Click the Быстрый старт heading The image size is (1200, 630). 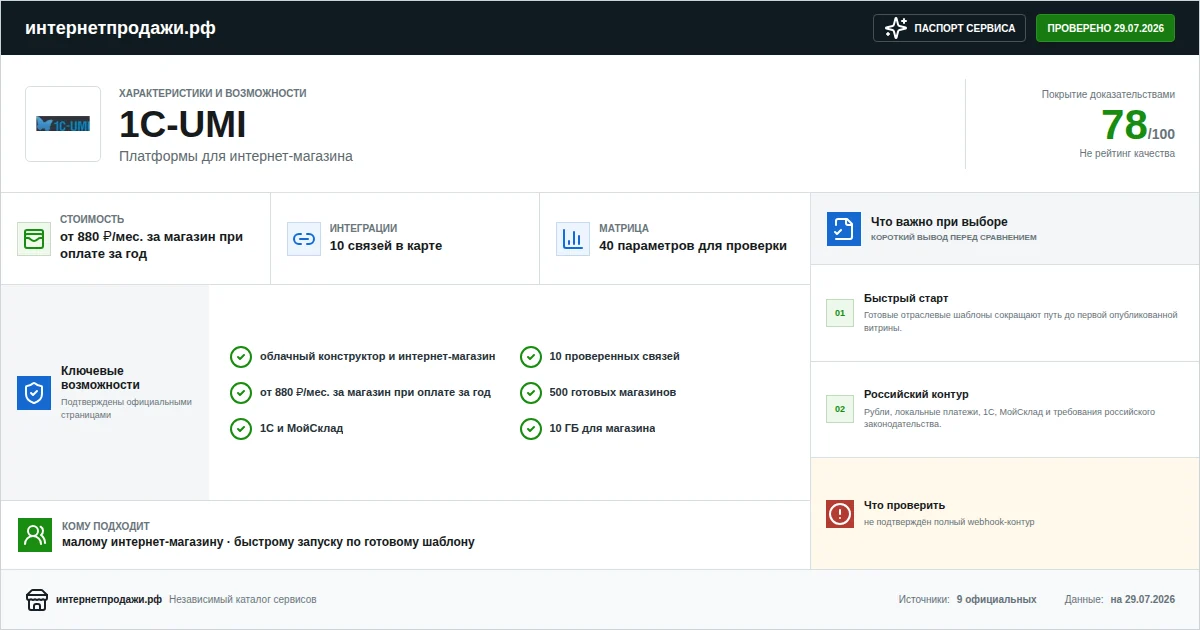point(906,298)
